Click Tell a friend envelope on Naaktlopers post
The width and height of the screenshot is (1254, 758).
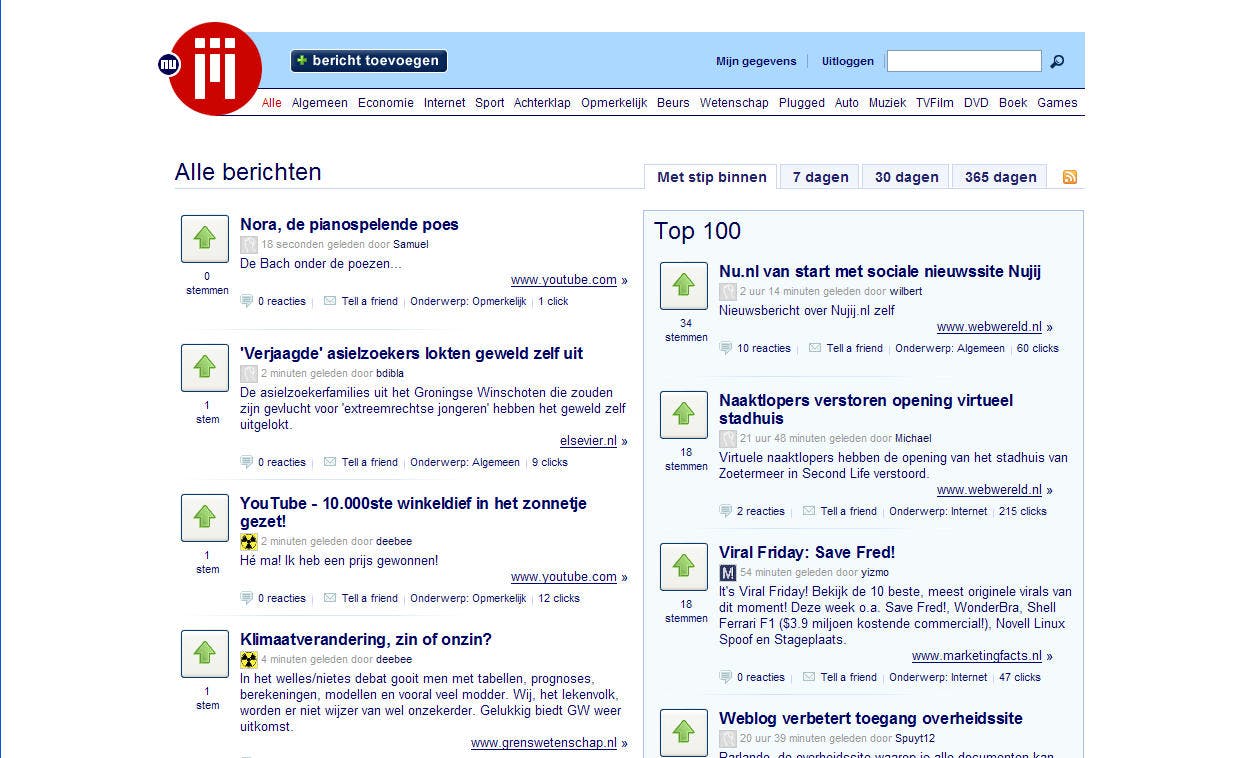pyautogui.click(x=808, y=511)
